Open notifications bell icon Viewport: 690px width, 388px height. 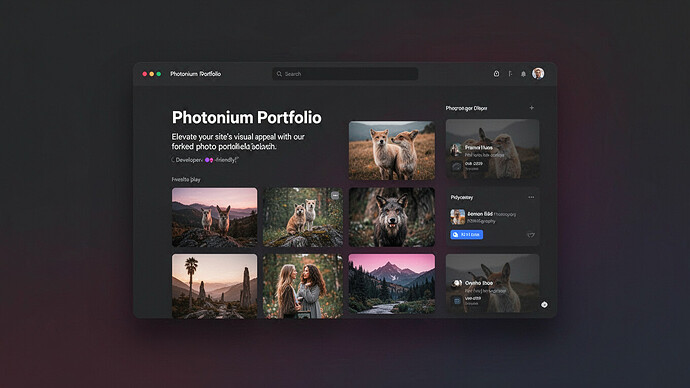523,74
